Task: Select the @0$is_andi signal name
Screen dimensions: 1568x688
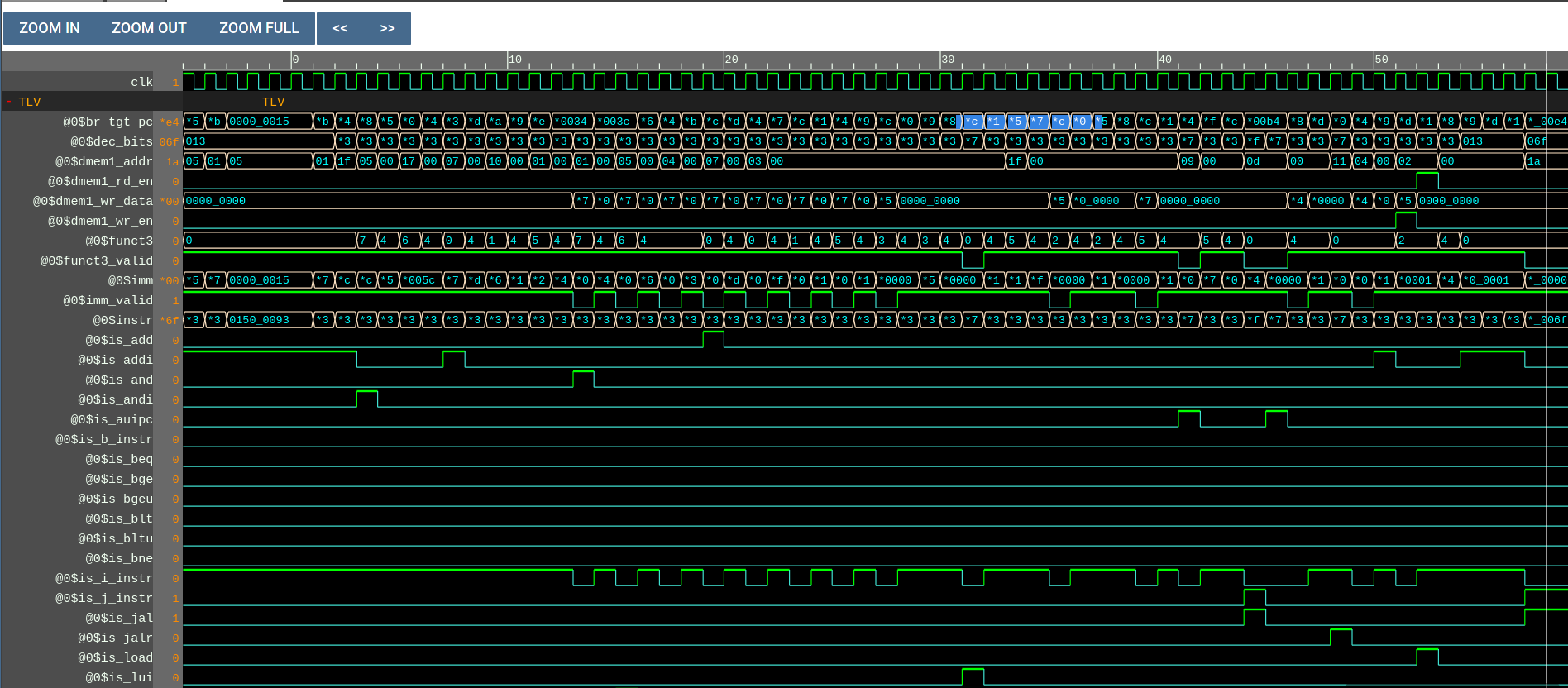Action: [115, 399]
